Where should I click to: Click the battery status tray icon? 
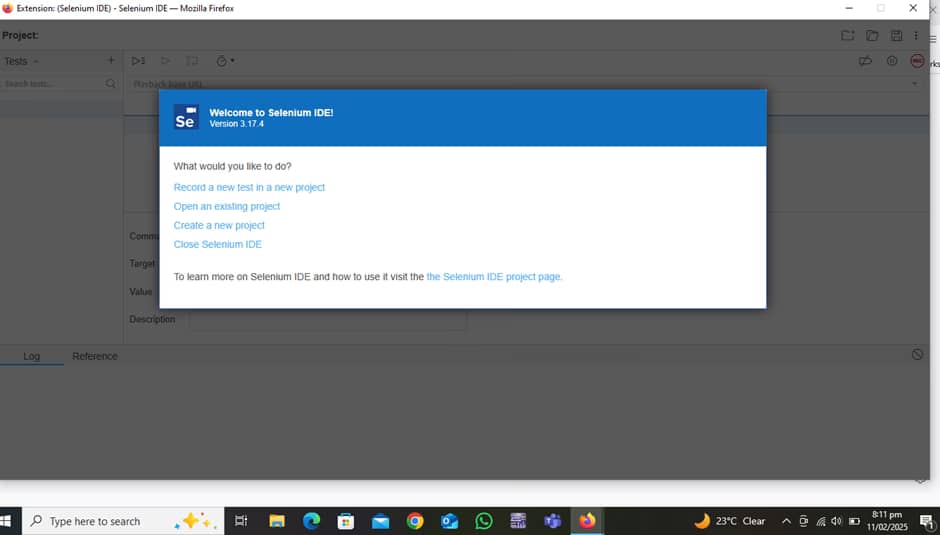pos(854,521)
